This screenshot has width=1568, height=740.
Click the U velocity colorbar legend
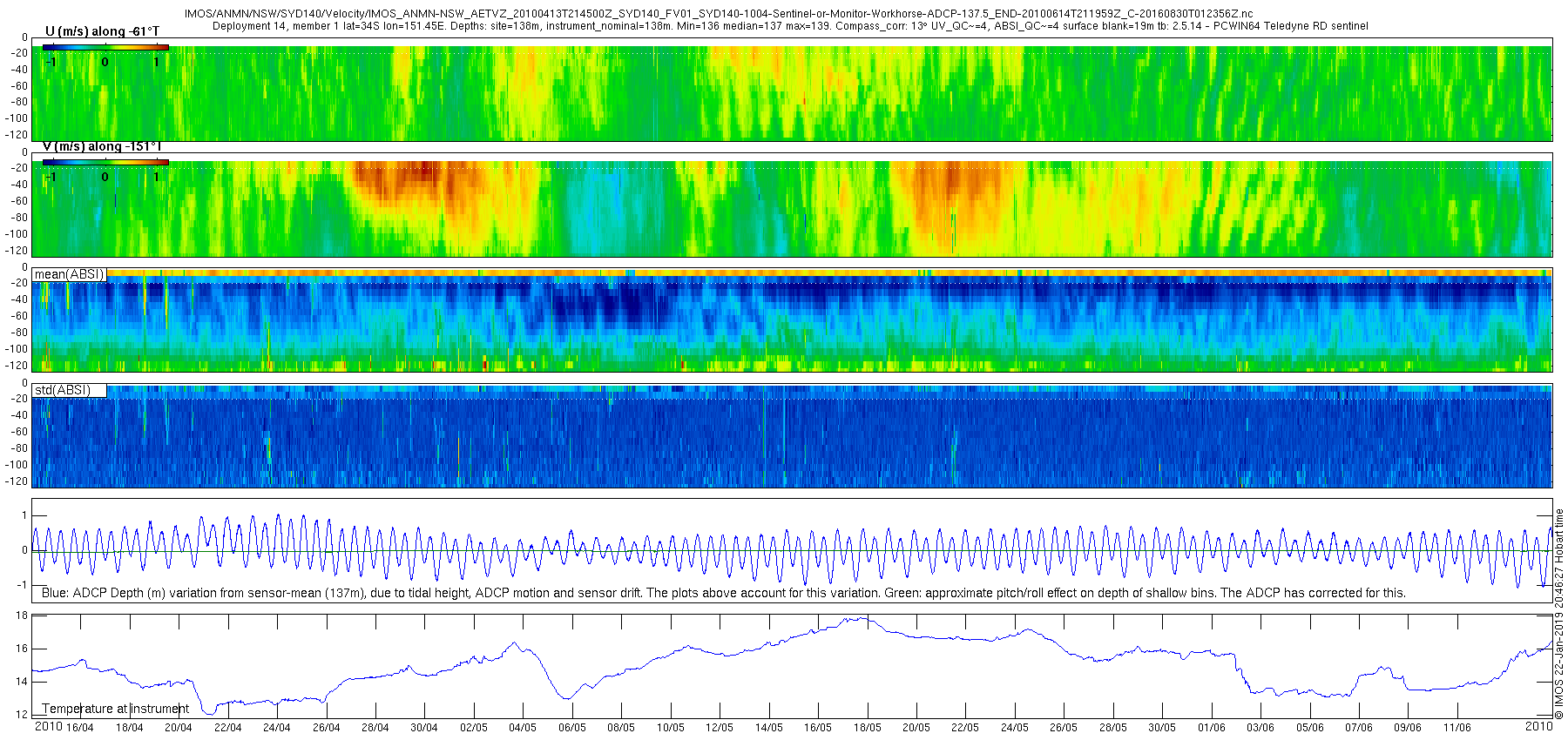click(x=105, y=47)
